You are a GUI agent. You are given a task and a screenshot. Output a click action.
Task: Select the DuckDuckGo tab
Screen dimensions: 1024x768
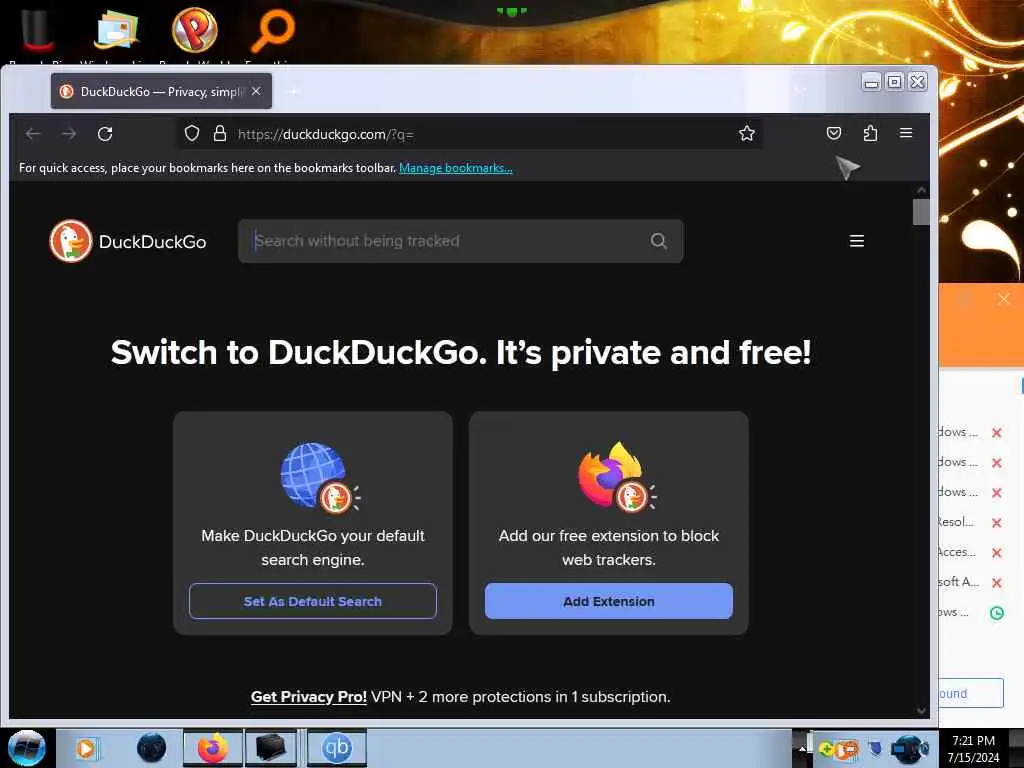click(x=161, y=91)
